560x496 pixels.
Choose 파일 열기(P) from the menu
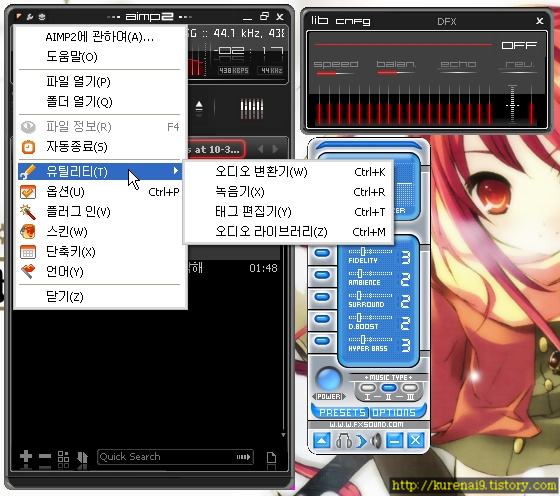100,82
